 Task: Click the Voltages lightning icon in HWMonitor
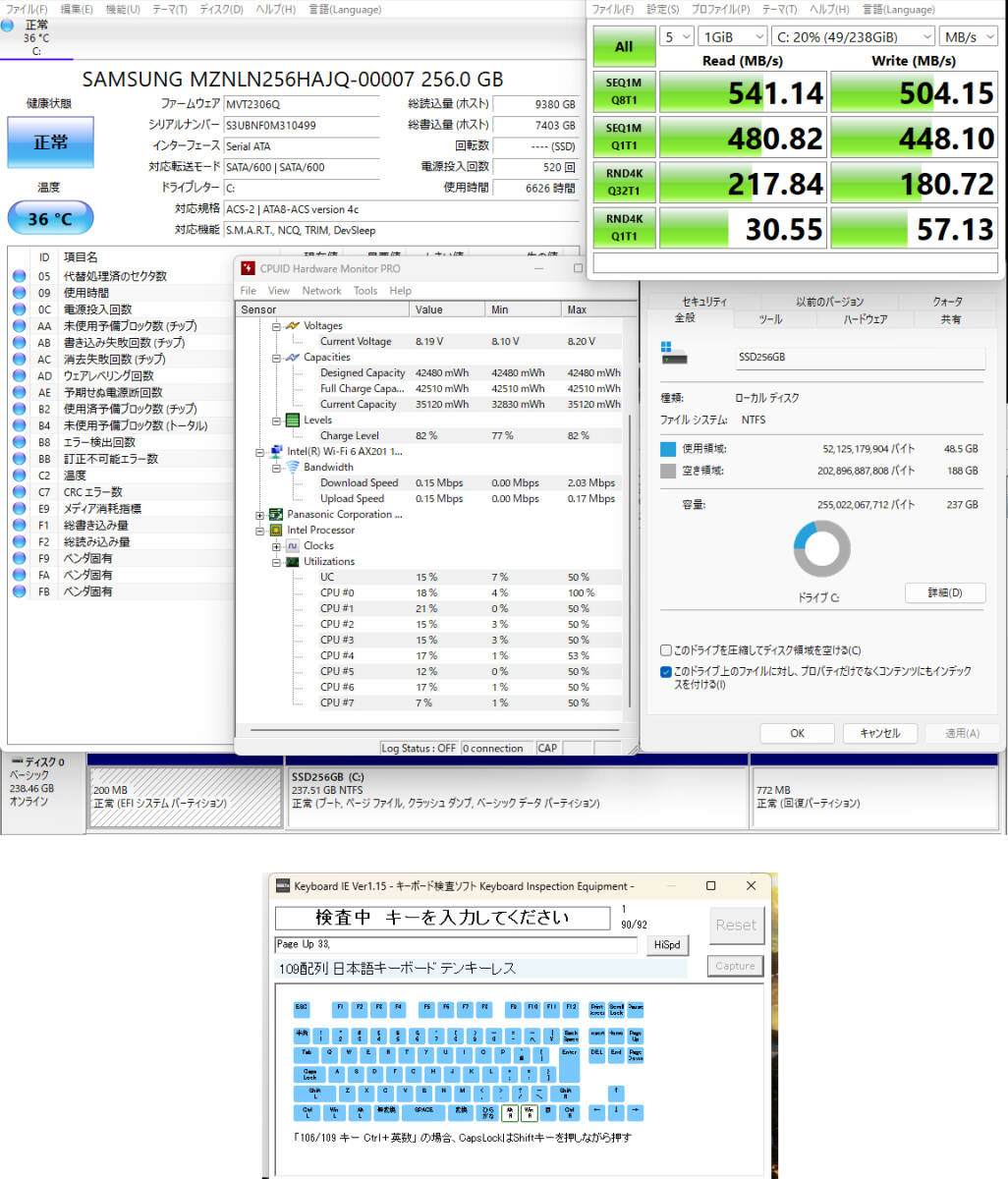tap(292, 325)
